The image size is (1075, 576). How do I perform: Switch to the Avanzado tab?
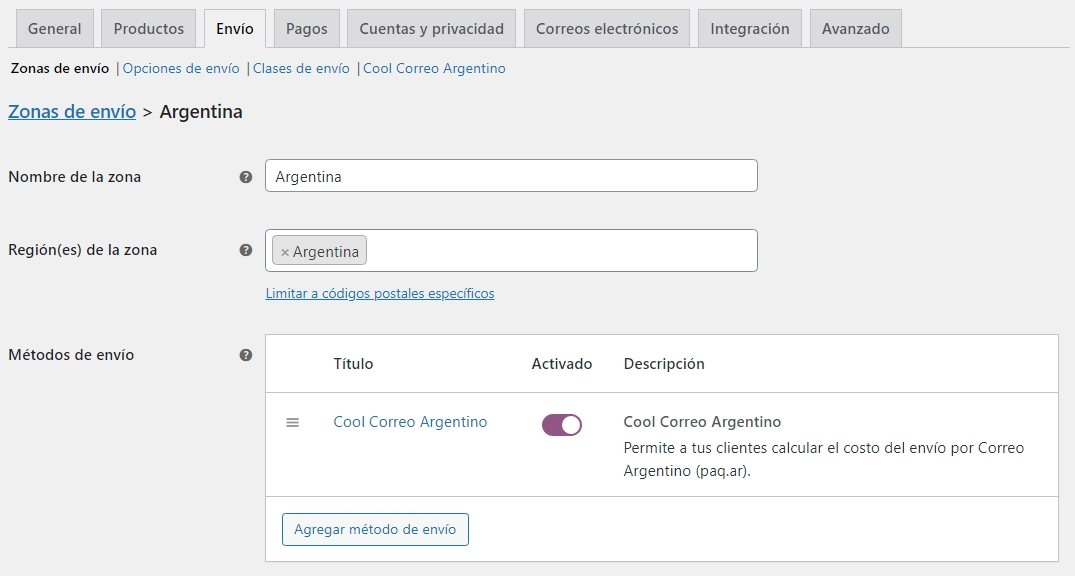(x=855, y=29)
